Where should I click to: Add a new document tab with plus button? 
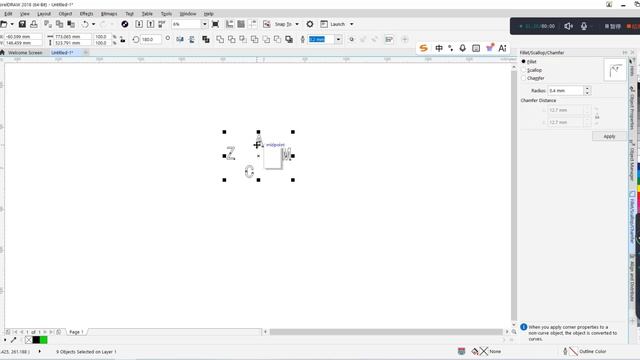point(86,53)
